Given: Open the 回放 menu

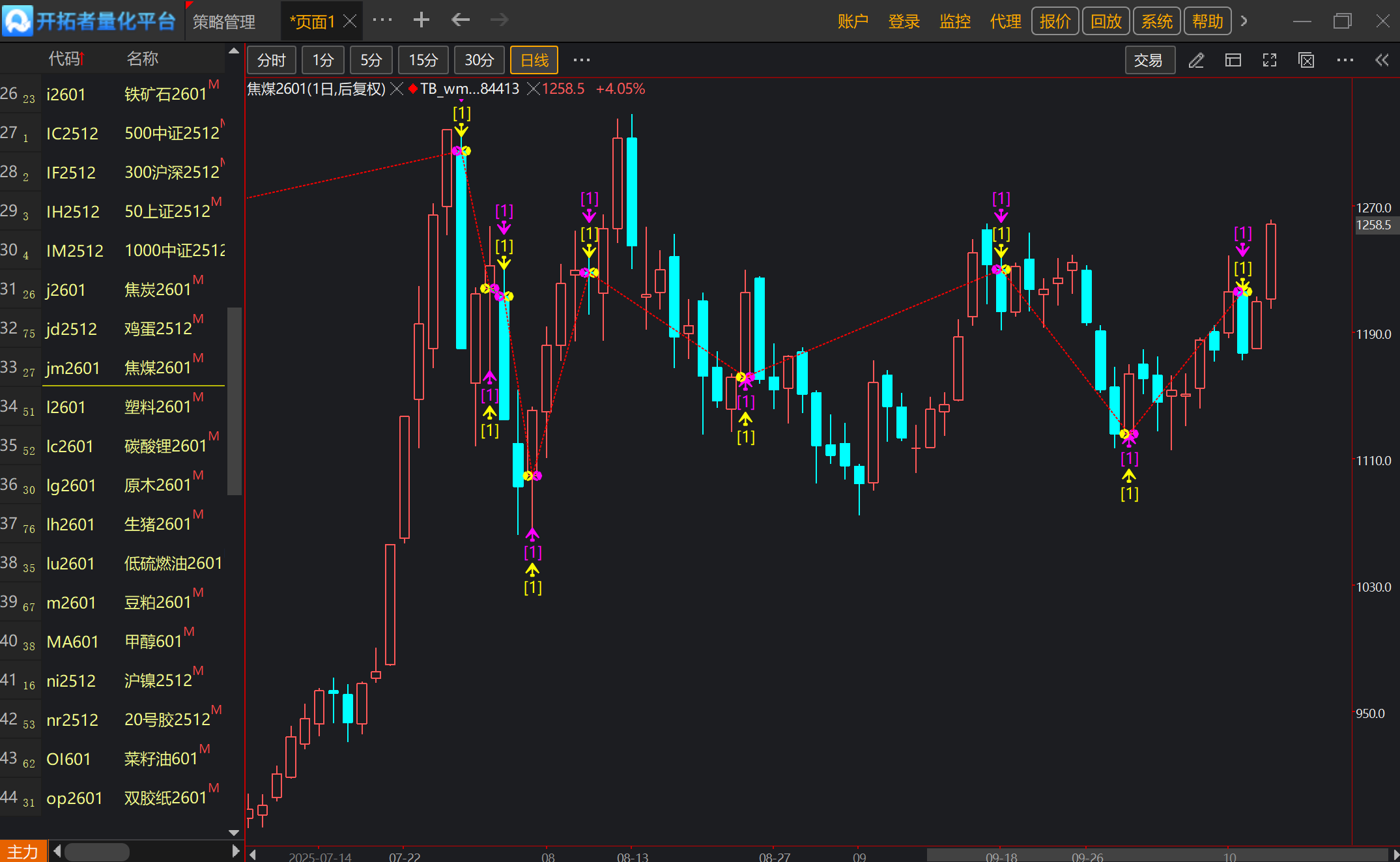Looking at the screenshot, I should point(1106,22).
